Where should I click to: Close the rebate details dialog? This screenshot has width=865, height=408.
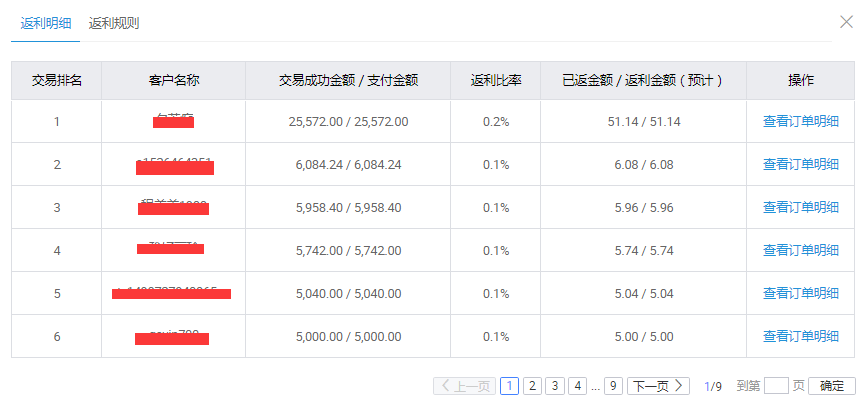coord(846,22)
